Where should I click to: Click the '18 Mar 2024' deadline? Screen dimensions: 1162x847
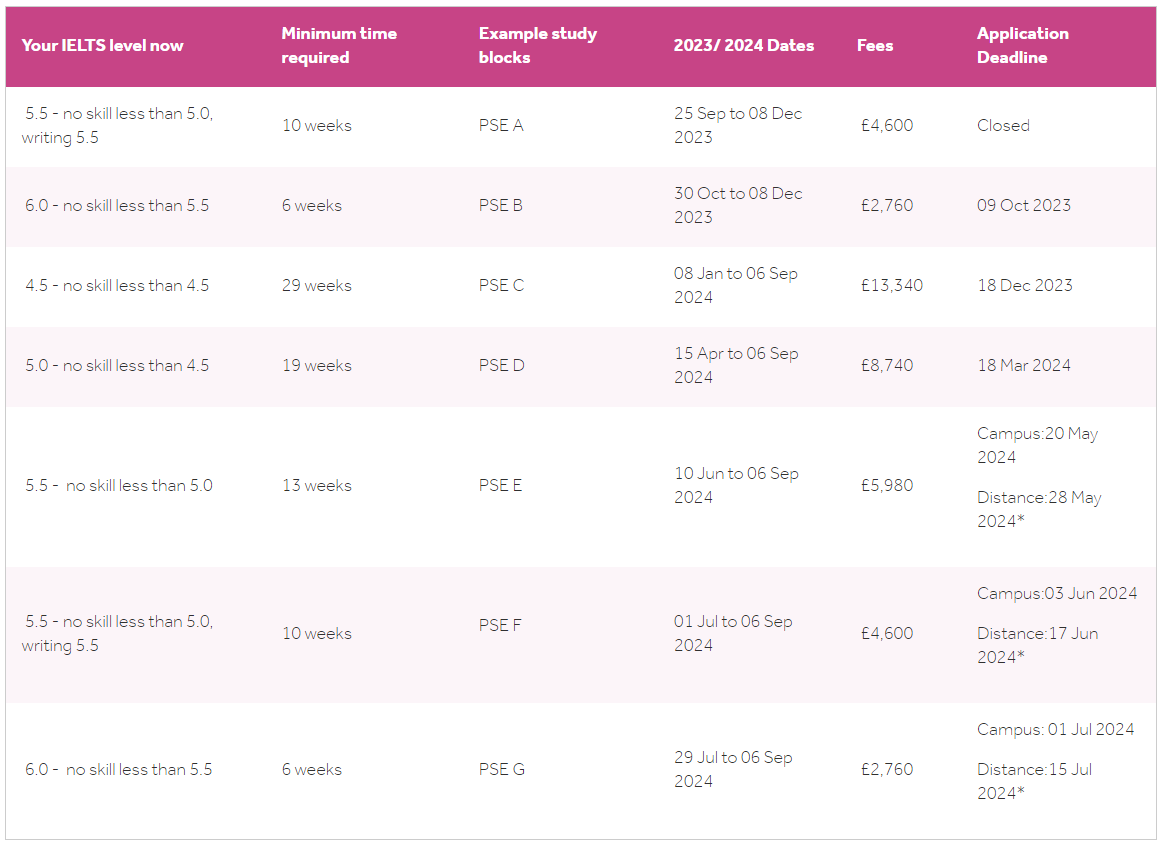click(1024, 365)
